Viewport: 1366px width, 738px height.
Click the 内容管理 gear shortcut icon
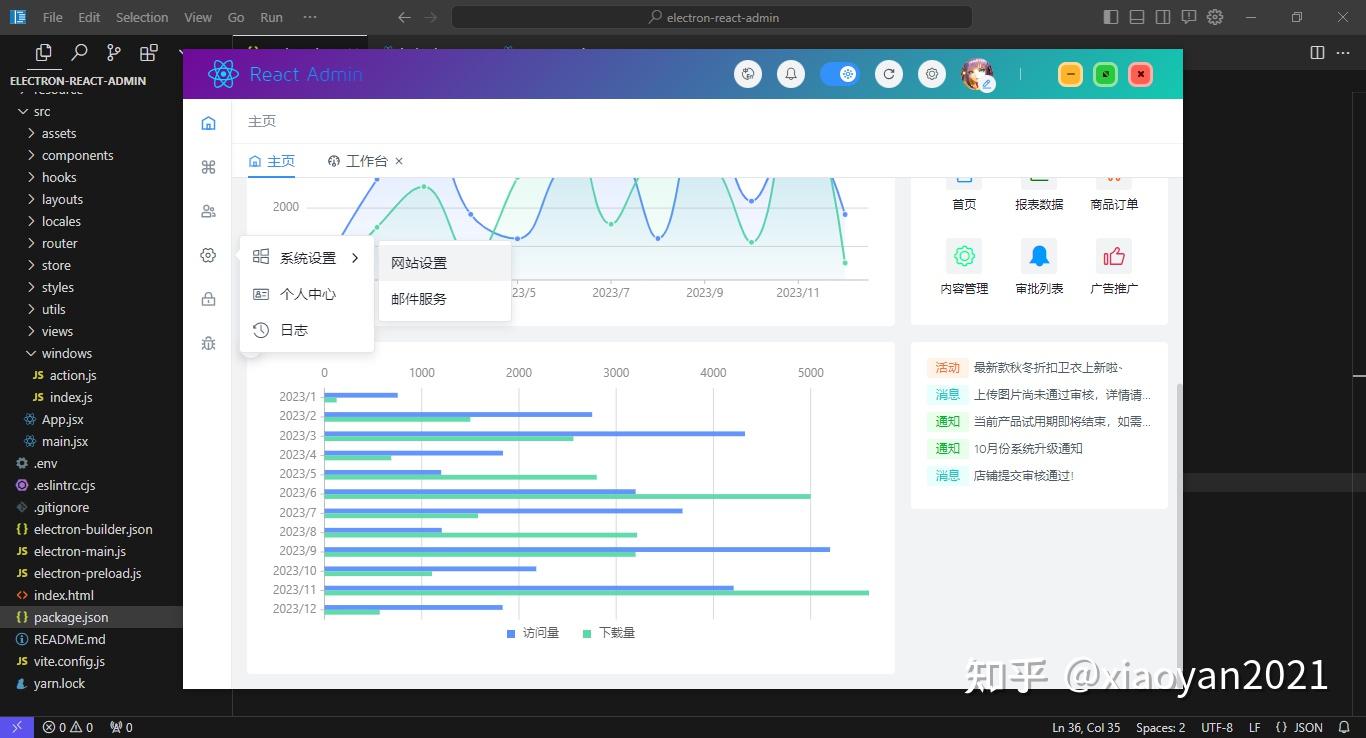962,255
